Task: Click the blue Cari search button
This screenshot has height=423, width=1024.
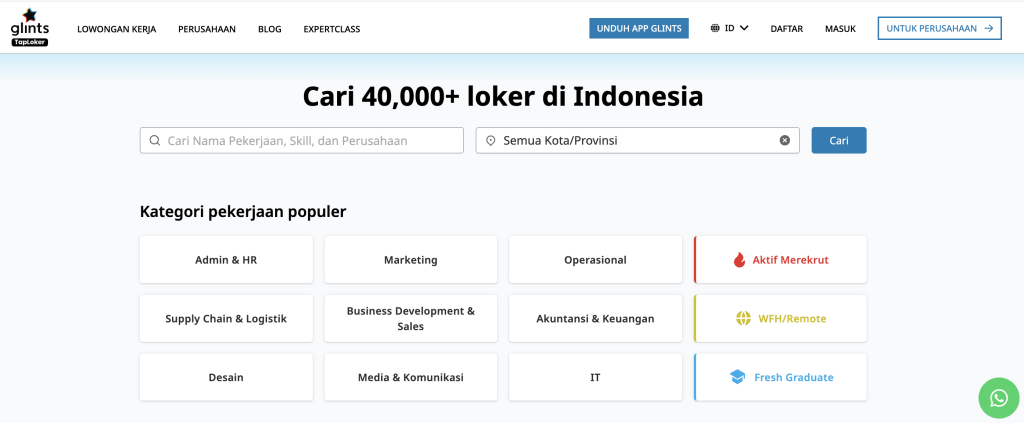Action: pos(838,141)
